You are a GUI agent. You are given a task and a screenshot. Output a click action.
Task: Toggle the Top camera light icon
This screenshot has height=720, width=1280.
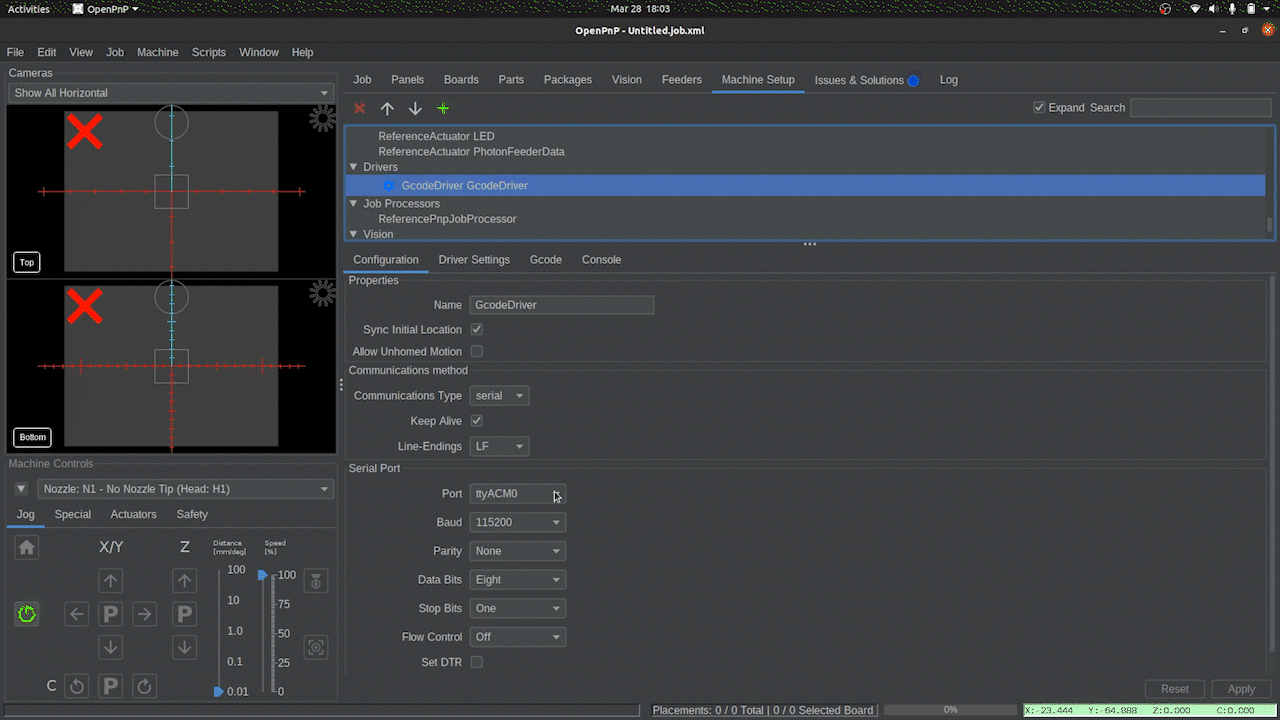(322, 120)
